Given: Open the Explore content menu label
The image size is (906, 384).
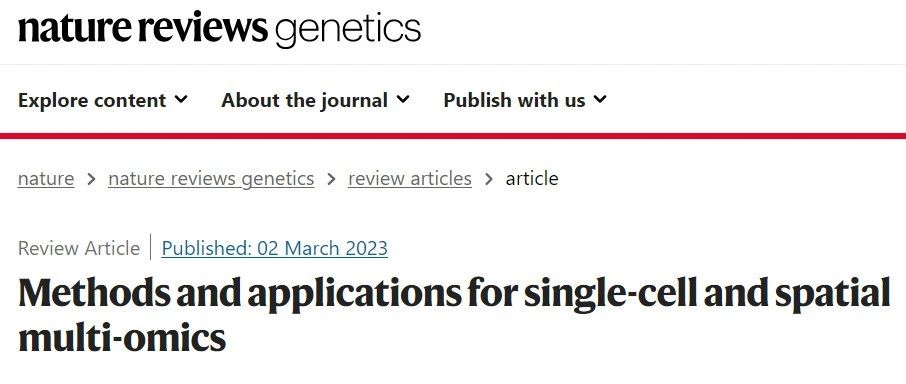Looking at the screenshot, I should [92, 100].
